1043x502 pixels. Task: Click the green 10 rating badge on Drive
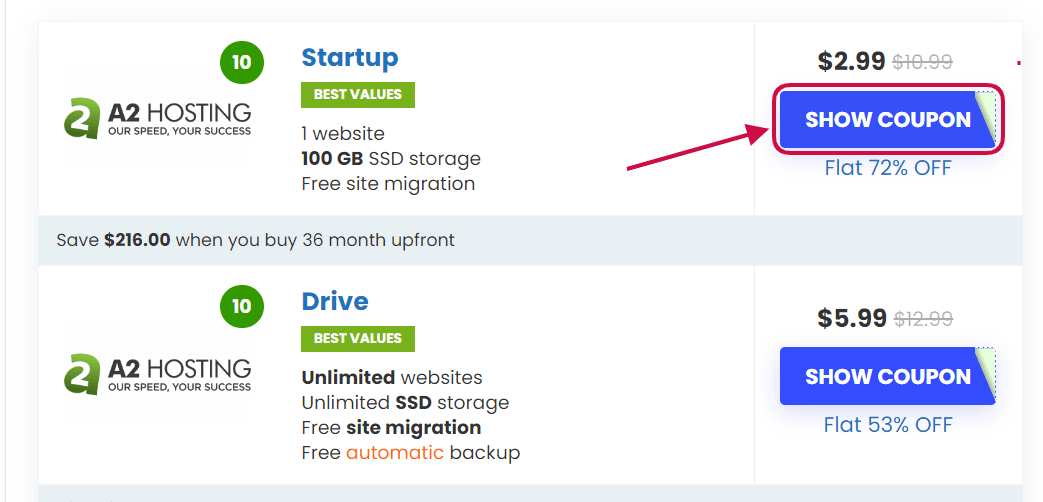click(x=241, y=306)
